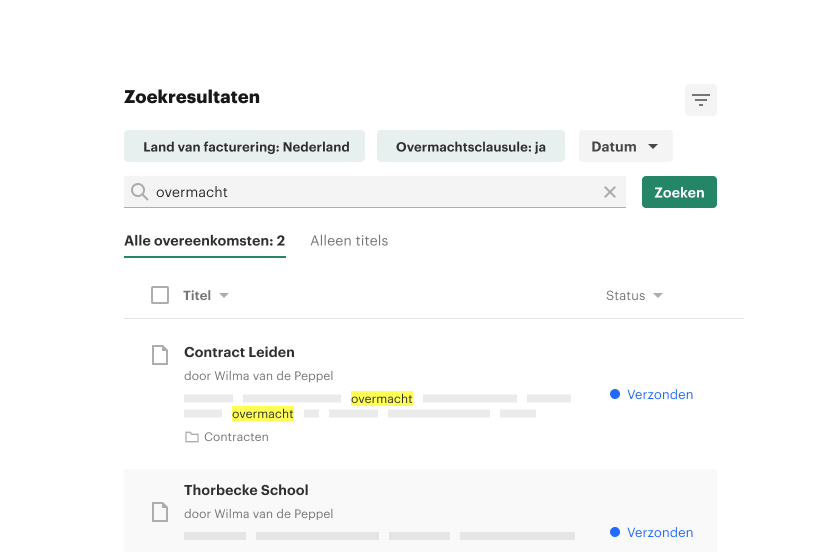
Task: Open the Contracten folder label
Action: [236, 437]
